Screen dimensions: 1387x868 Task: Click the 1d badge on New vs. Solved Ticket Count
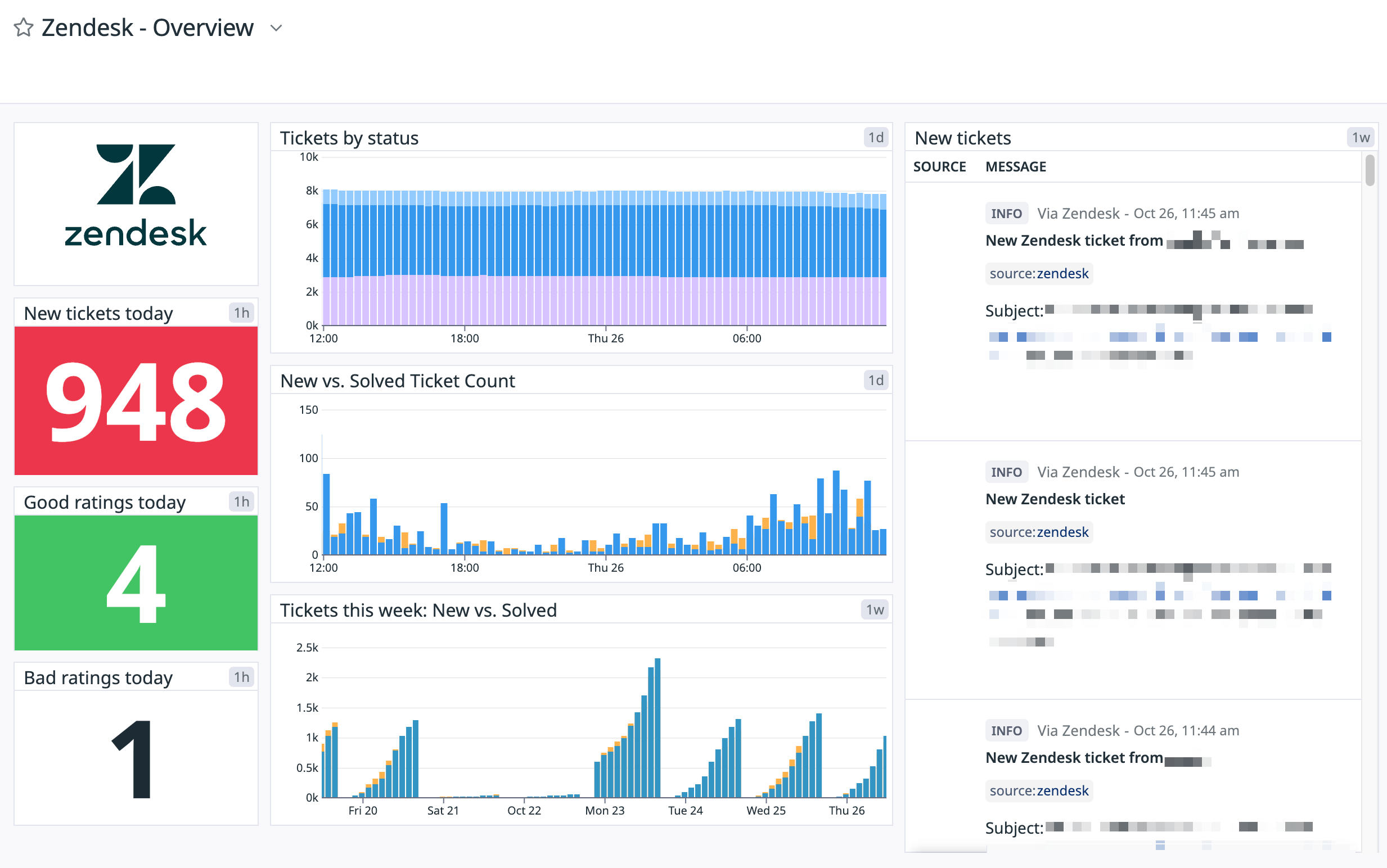coord(875,381)
